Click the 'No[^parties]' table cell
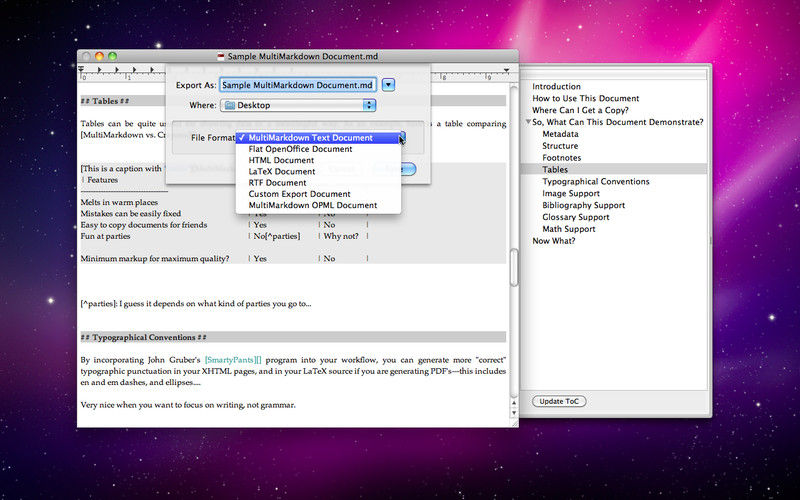Image resolution: width=800 pixels, height=500 pixels. click(277, 236)
